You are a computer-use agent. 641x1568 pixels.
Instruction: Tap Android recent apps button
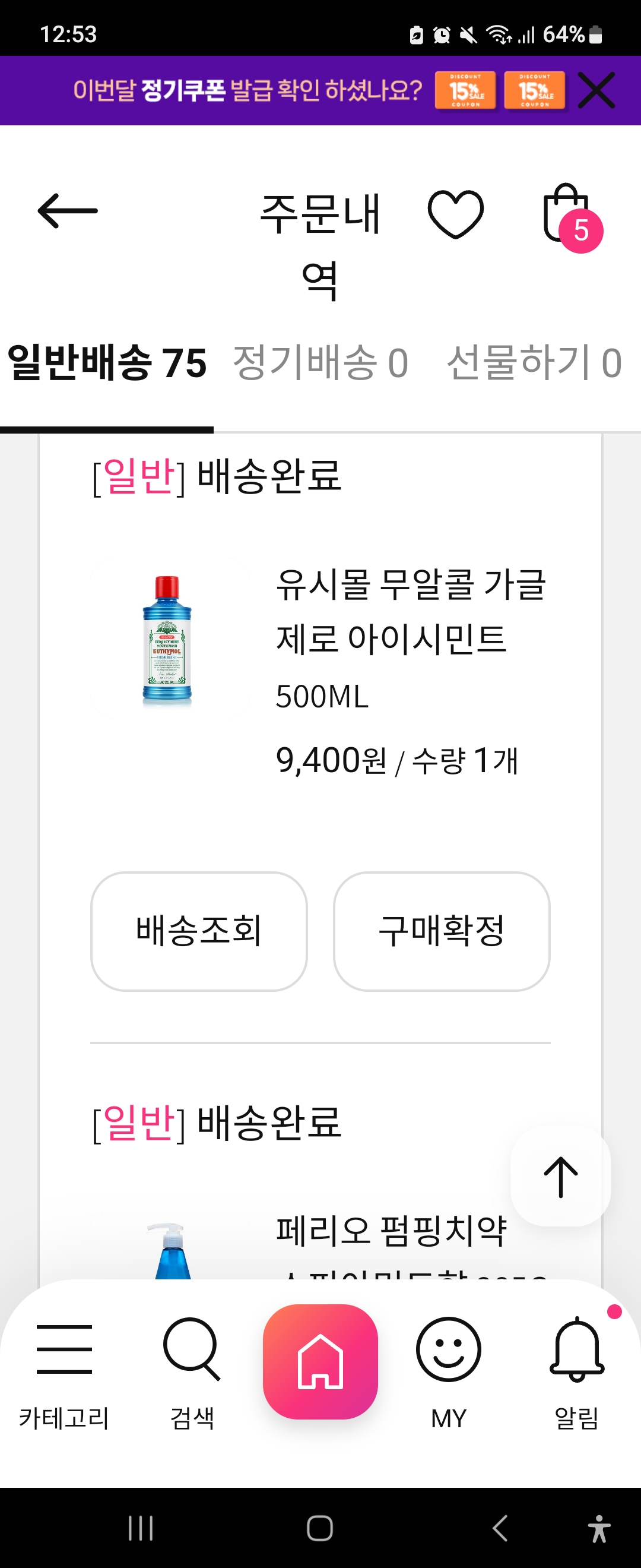141,1528
